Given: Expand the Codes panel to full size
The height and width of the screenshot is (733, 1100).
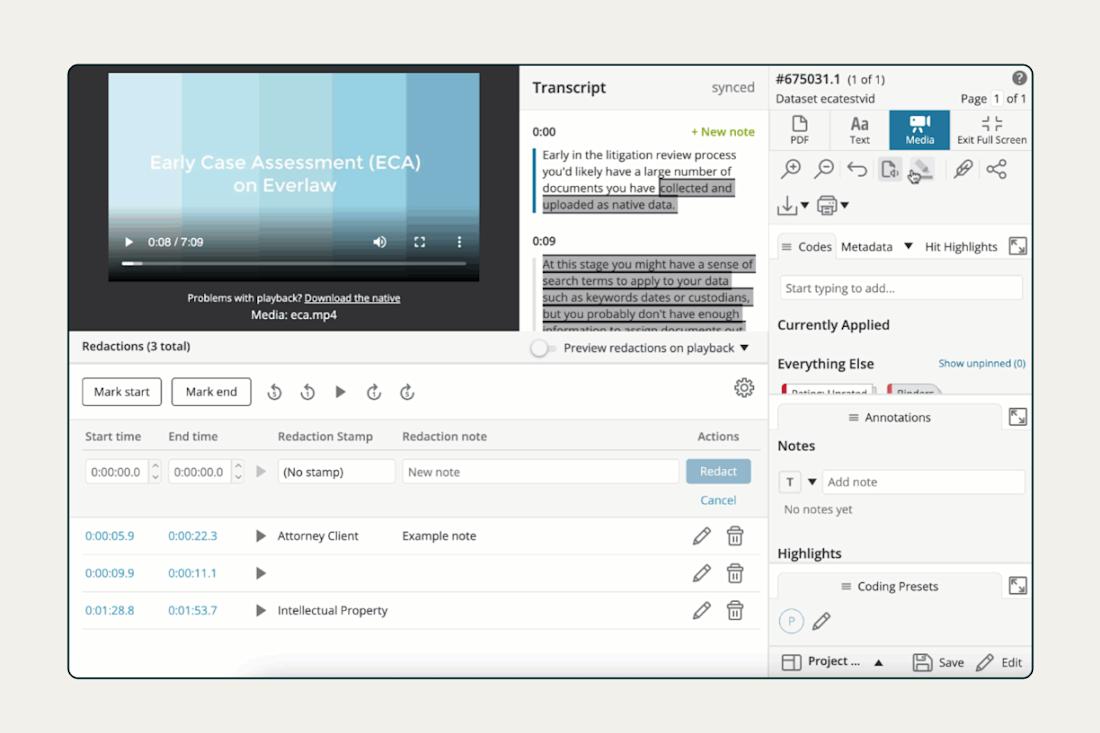Looking at the screenshot, I should coord(1017,246).
